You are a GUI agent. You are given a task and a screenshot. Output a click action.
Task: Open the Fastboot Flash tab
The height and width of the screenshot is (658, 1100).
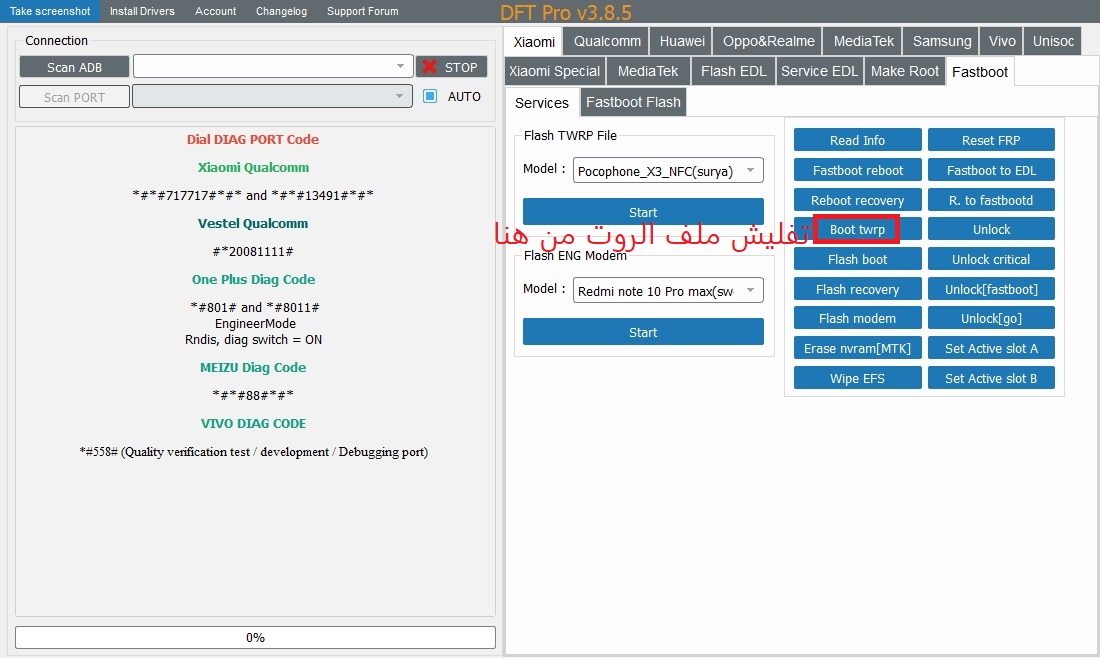click(x=633, y=102)
